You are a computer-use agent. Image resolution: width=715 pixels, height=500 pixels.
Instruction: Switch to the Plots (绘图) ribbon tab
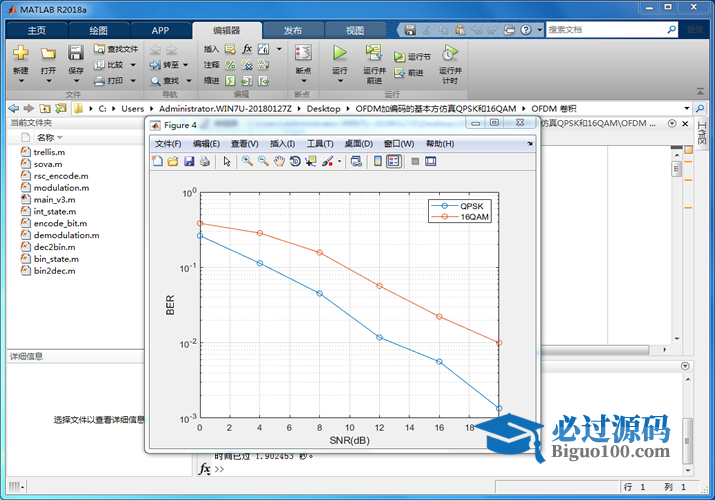coord(99,30)
